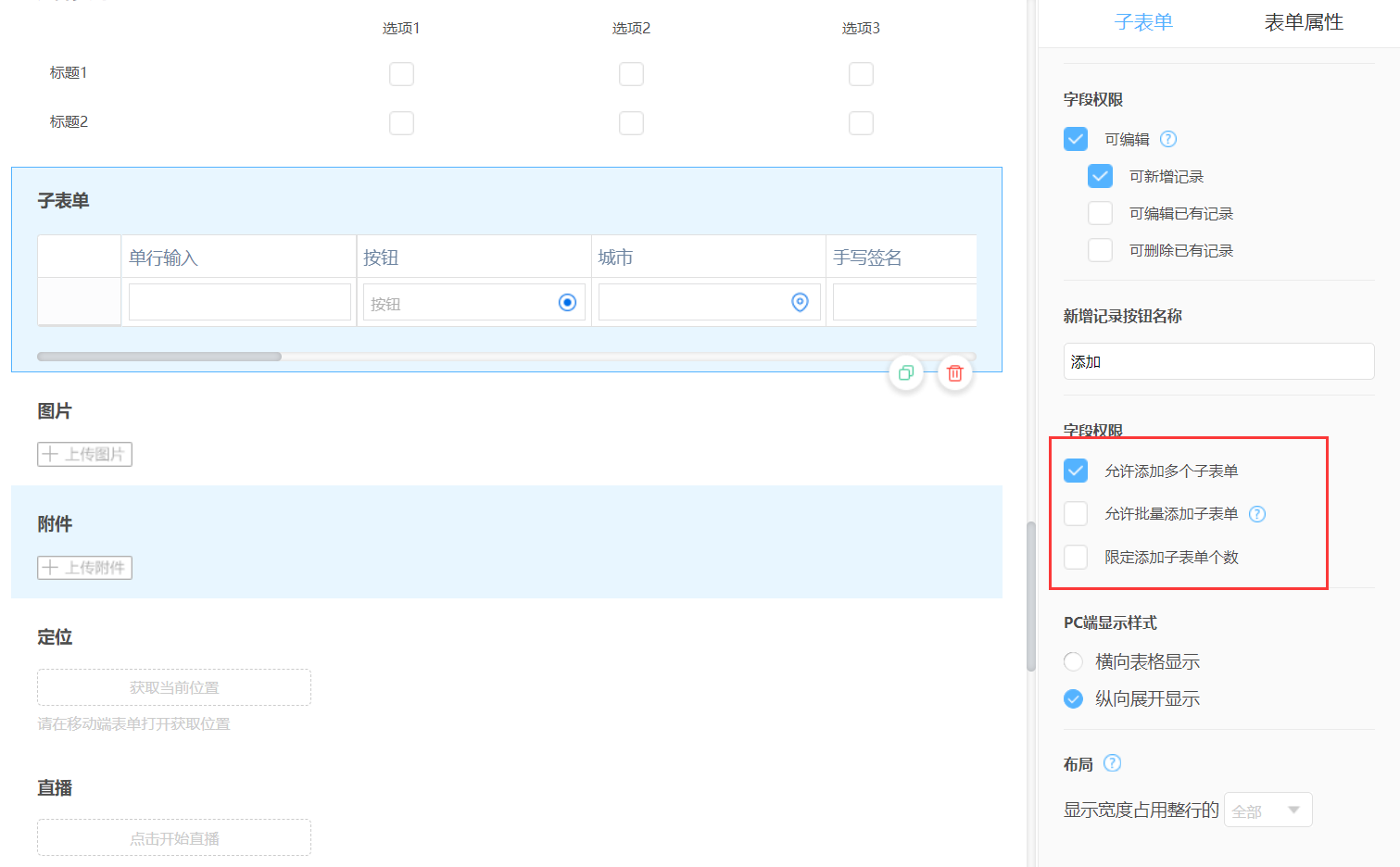The width and height of the screenshot is (1400, 867).
Task: Focus the 新增记录按钮名称 input field
Action: pos(1218,361)
